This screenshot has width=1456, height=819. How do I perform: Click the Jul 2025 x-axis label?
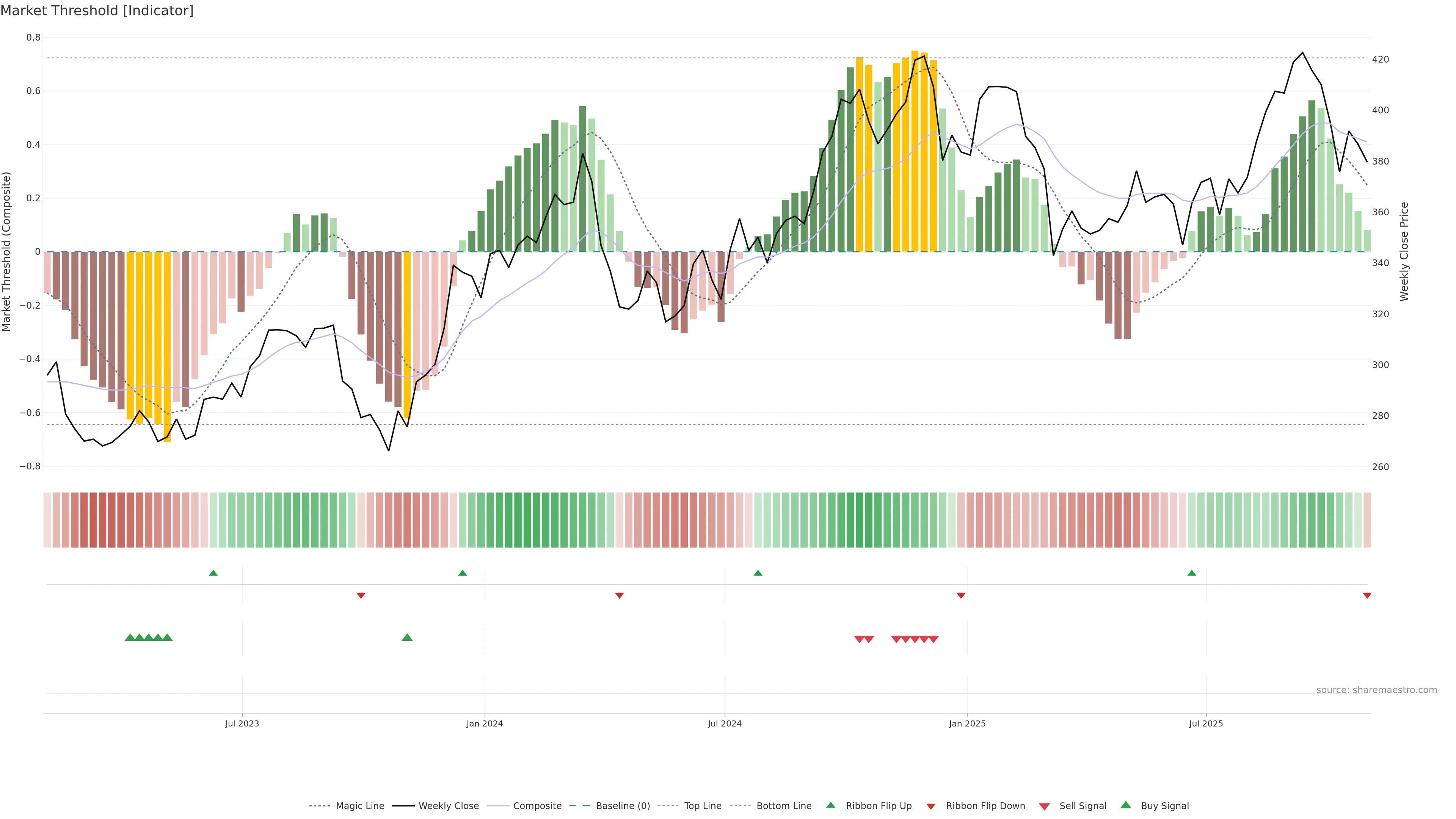coord(1206,723)
